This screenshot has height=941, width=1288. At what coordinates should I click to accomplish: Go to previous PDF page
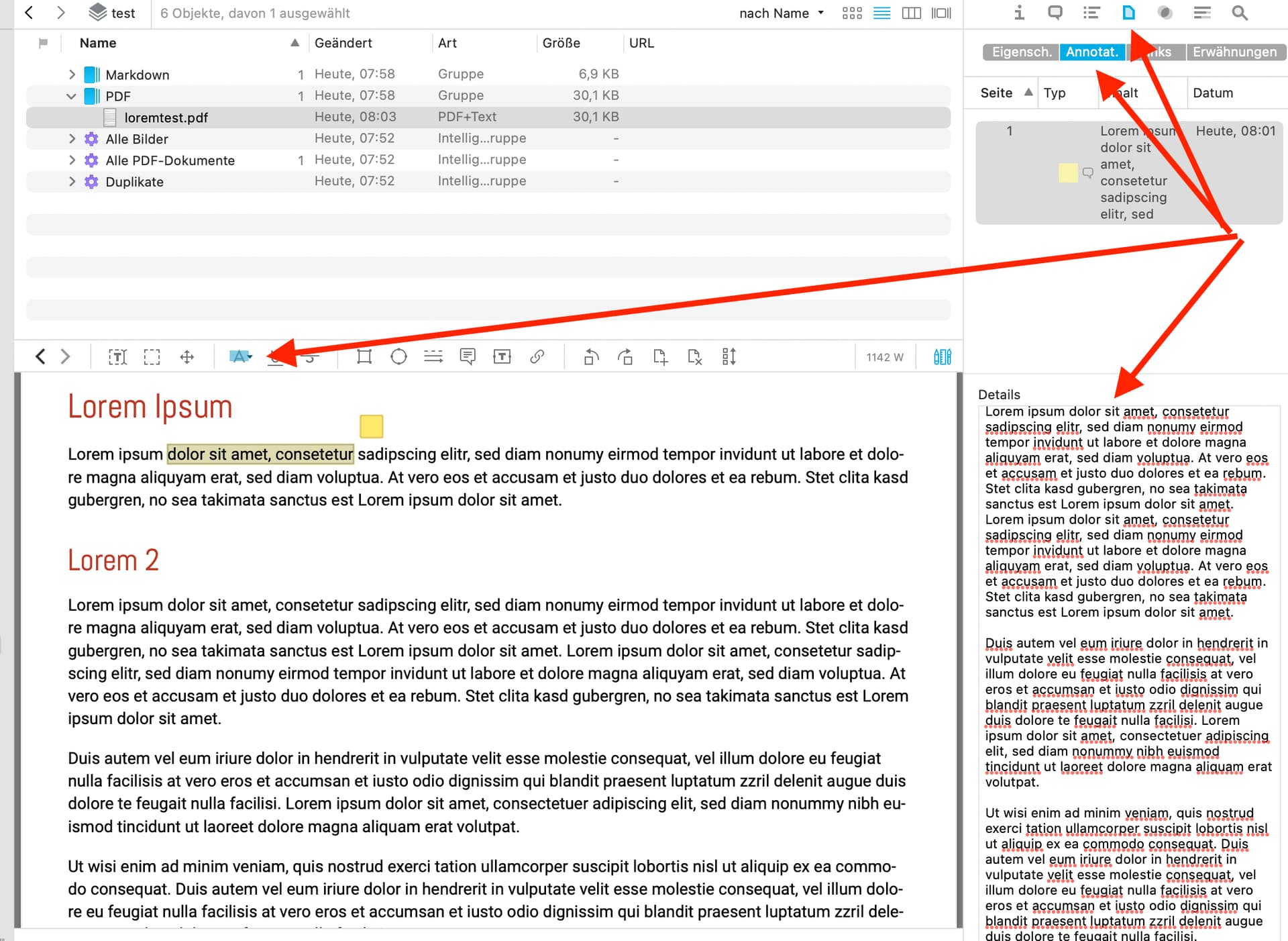pyautogui.click(x=40, y=356)
